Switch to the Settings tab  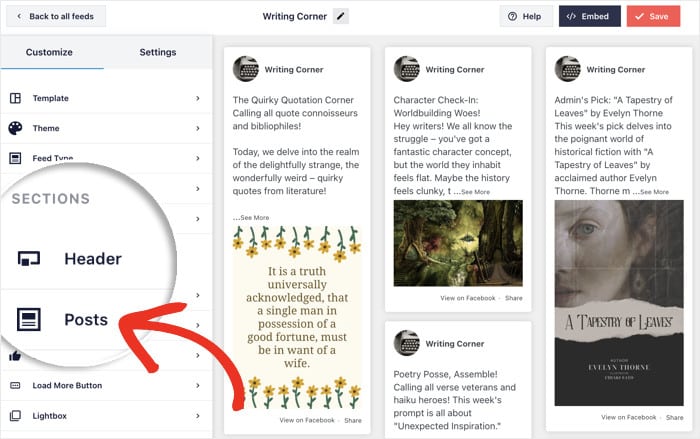tap(158, 52)
